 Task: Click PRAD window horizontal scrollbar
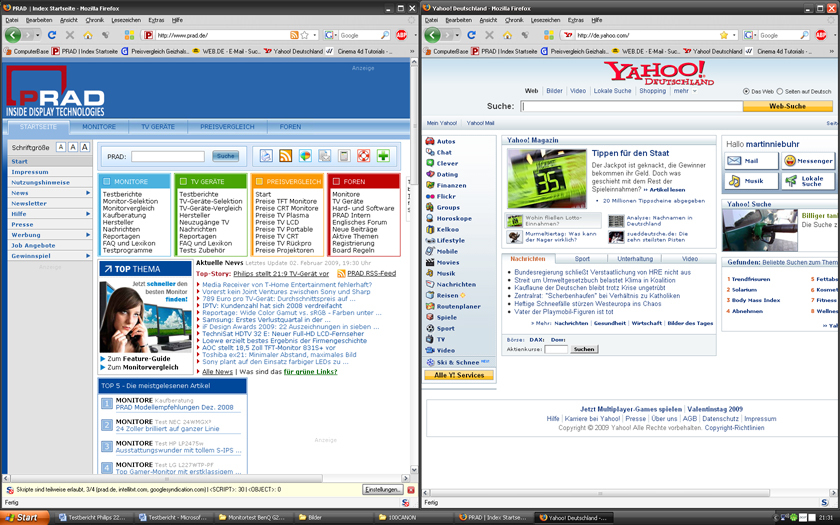[x=167, y=478]
